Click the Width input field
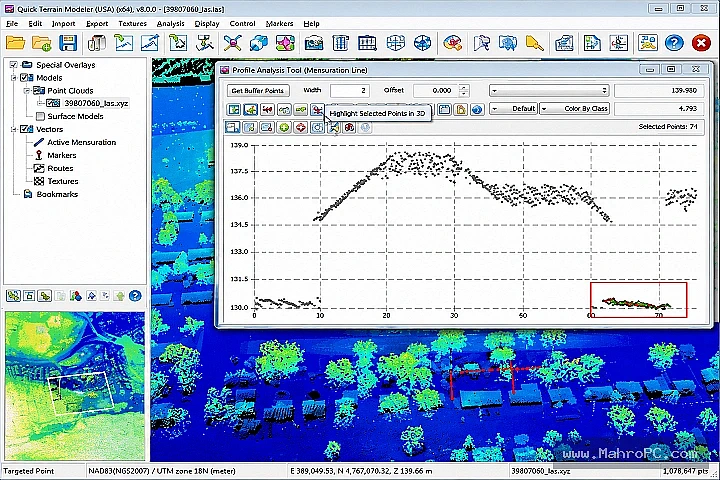This screenshot has width=720, height=480. (349, 90)
